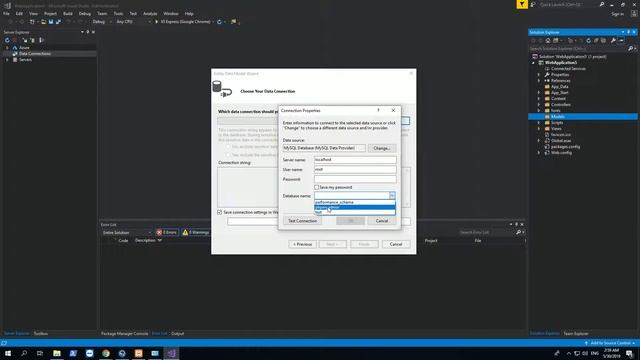The image size is (640, 360).
Task: Open Windows Start menu
Action: point(8,353)
